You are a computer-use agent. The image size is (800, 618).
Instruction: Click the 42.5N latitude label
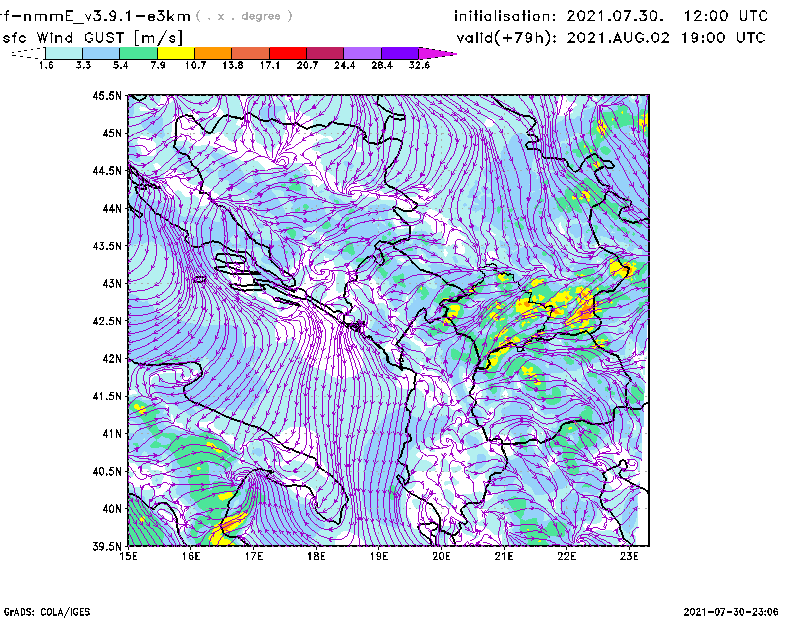click(x=107, y=321)
